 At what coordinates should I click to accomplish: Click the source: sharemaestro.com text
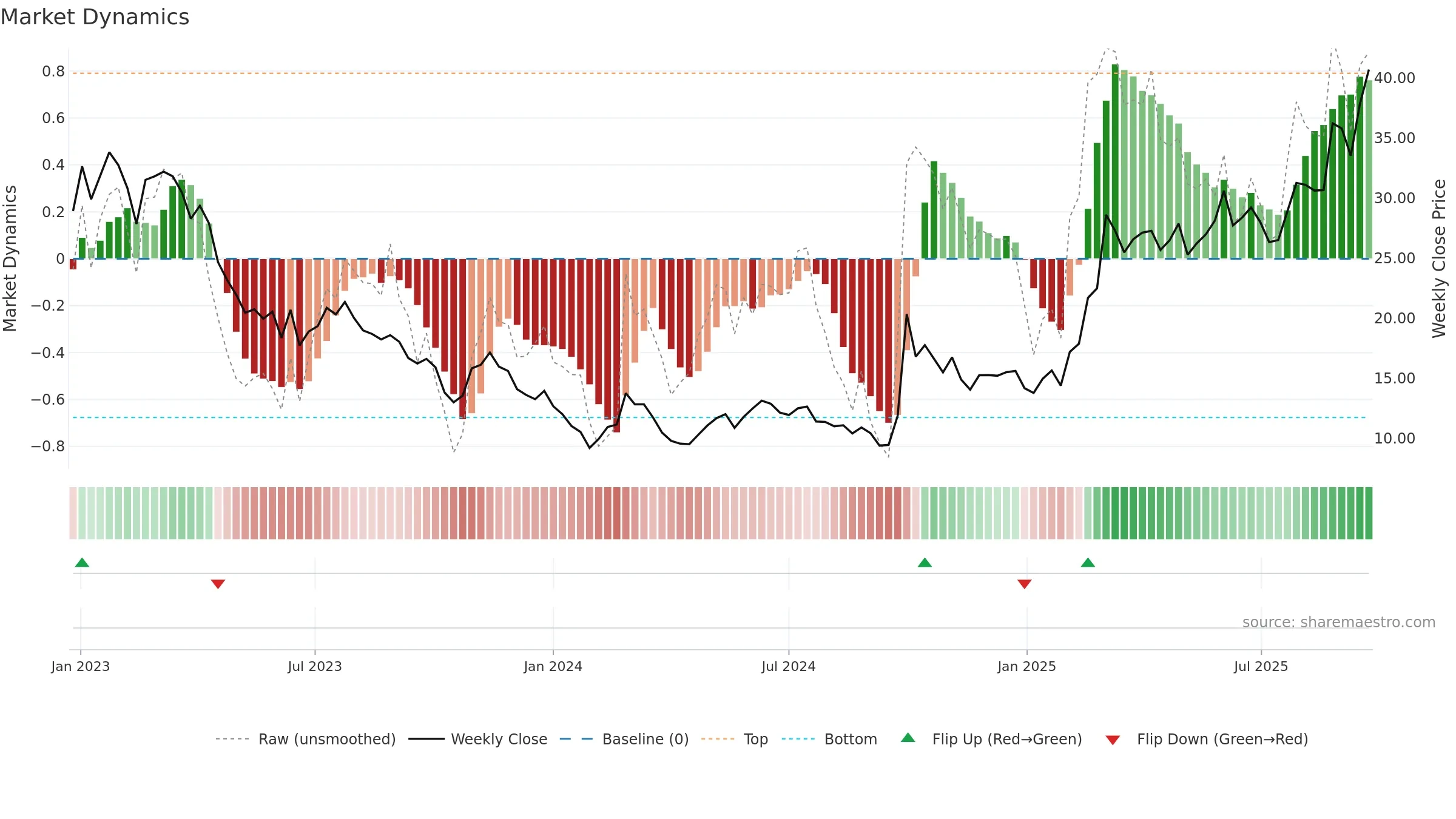(x=1339, y=622)
